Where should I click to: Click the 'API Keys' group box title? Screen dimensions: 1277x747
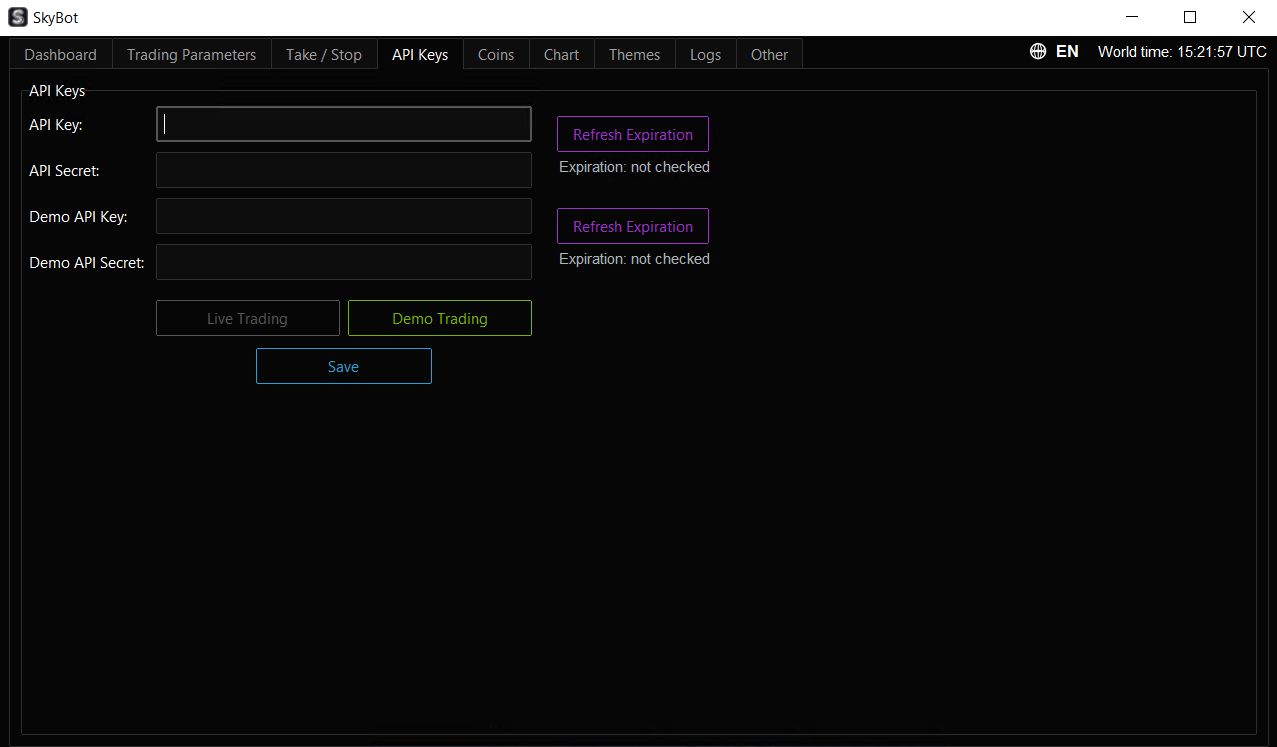pos(57,91)
